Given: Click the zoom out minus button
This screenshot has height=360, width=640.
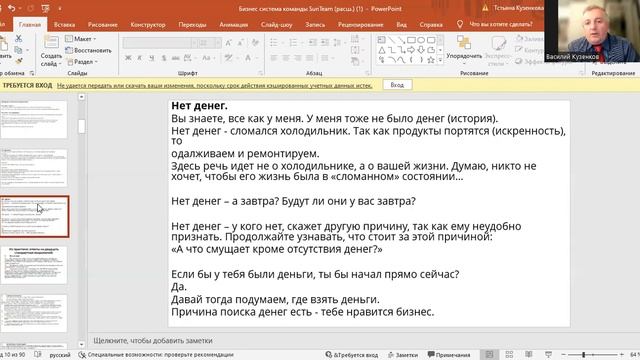Looking at the screenshot, I should click(x=564, y=354).
